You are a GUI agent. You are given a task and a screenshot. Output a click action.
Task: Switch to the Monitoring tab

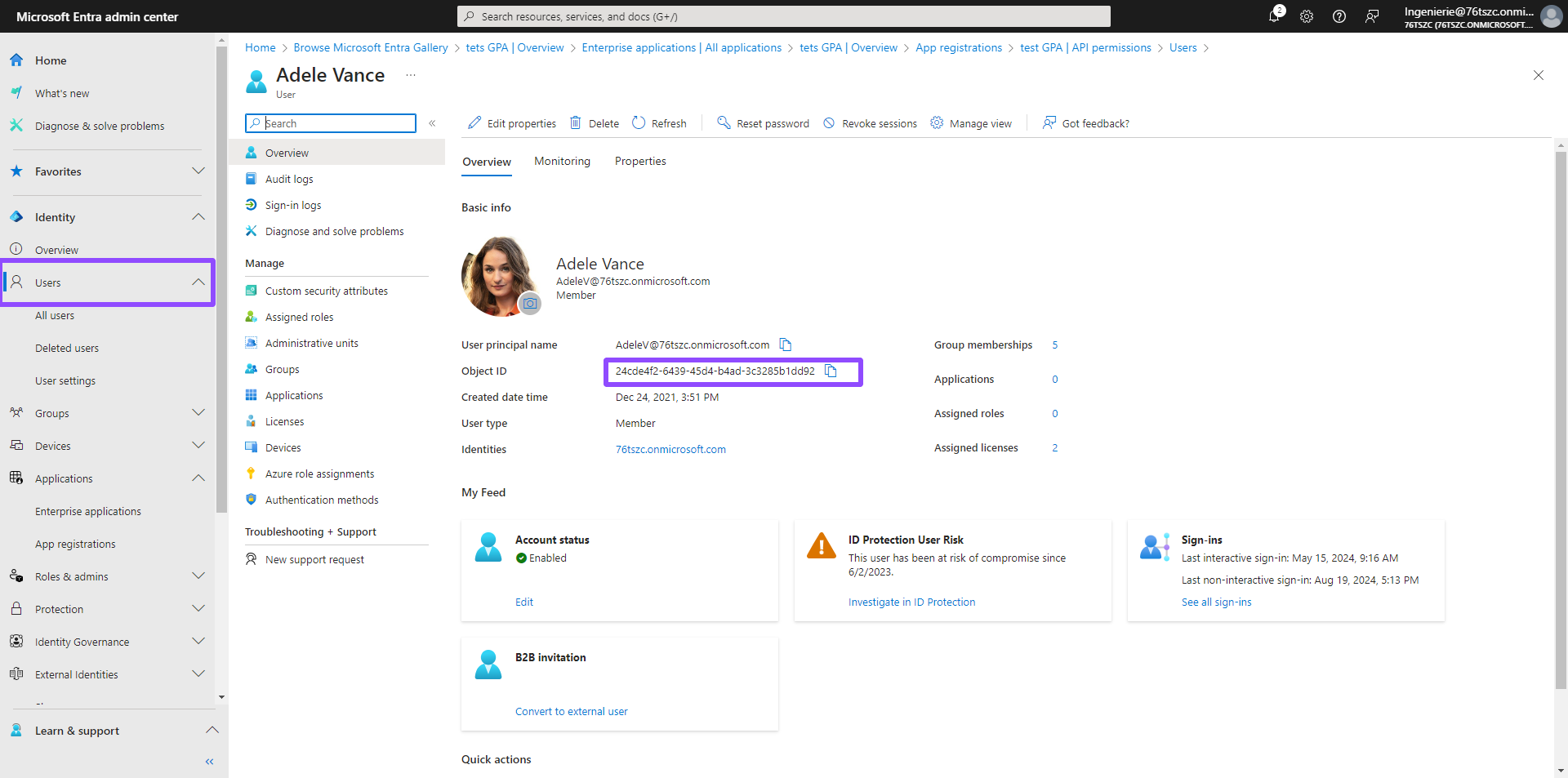562,161
